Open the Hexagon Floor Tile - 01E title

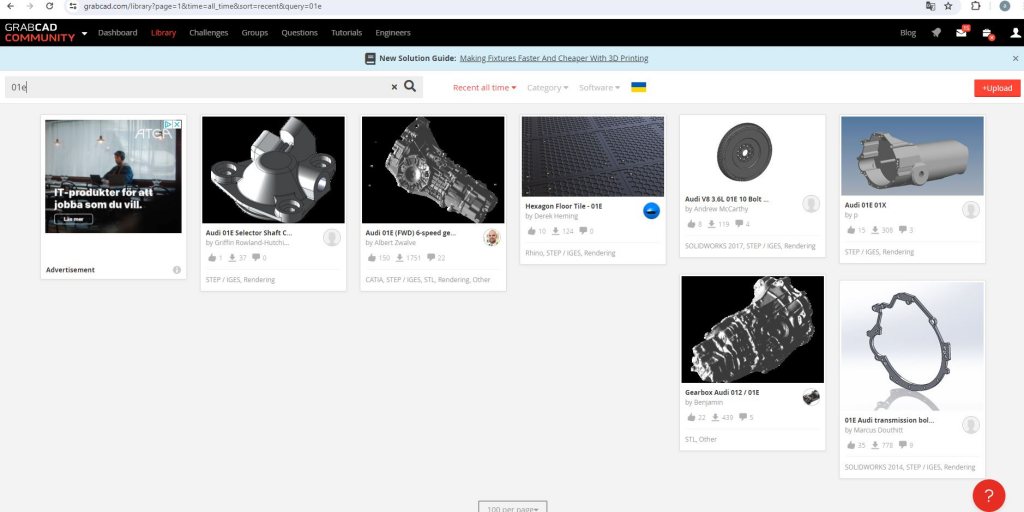point(564,206)
